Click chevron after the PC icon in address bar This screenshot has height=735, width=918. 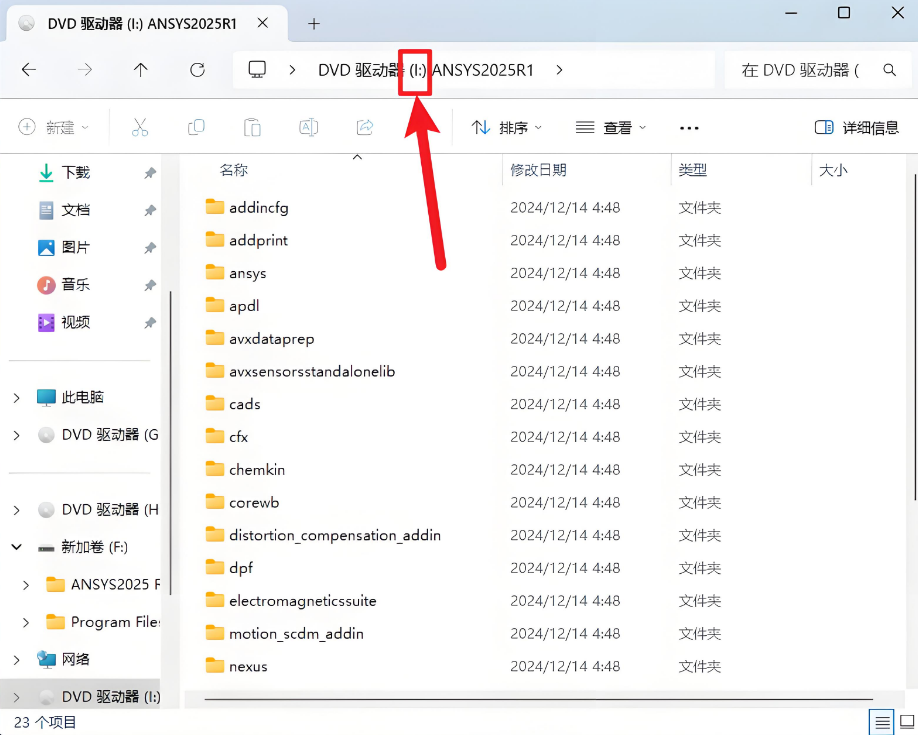pos(292,70)
